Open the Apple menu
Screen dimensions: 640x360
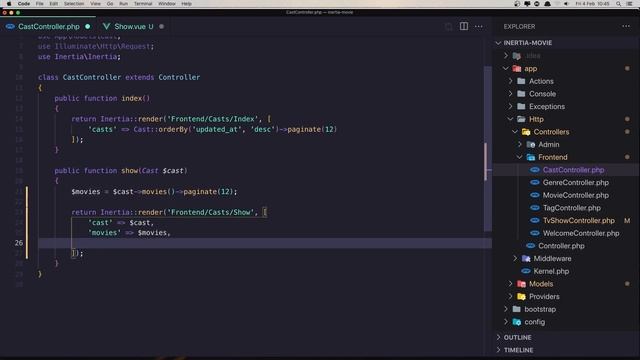(x=9, y=4)
